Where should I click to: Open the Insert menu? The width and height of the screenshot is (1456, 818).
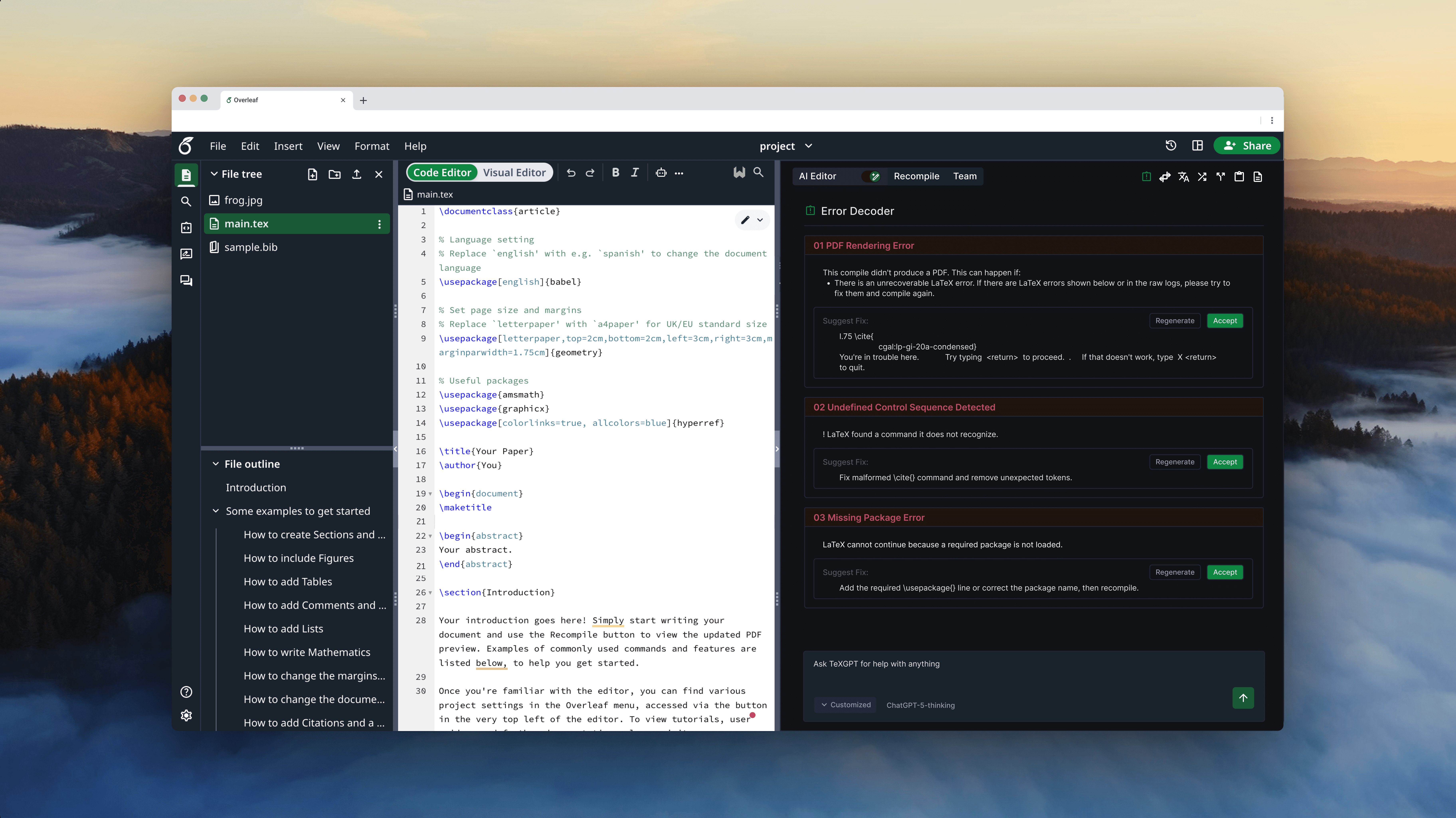(288, 146)
